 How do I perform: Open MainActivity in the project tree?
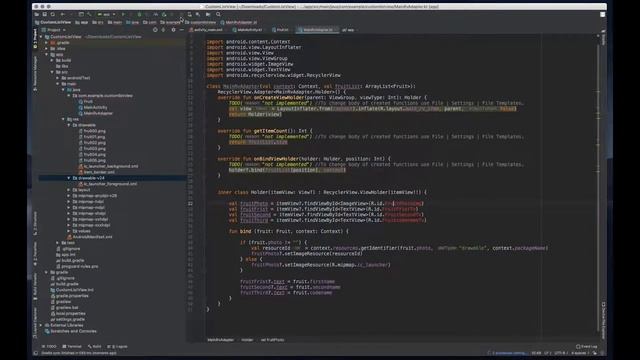93,107
